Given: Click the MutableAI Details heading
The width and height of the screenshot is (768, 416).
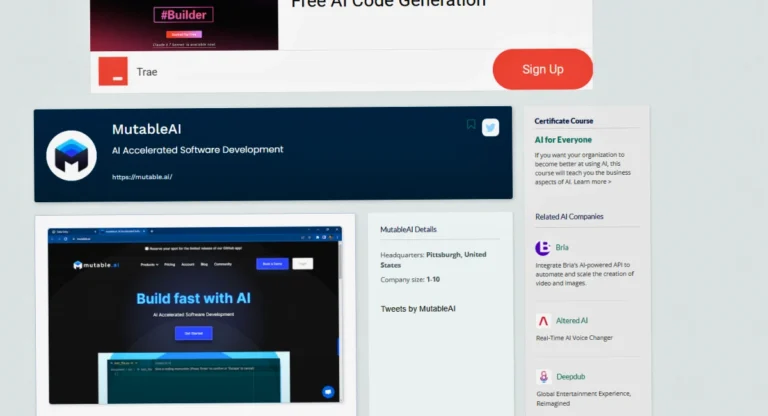Looking at the screenshot, I should 408,229.
